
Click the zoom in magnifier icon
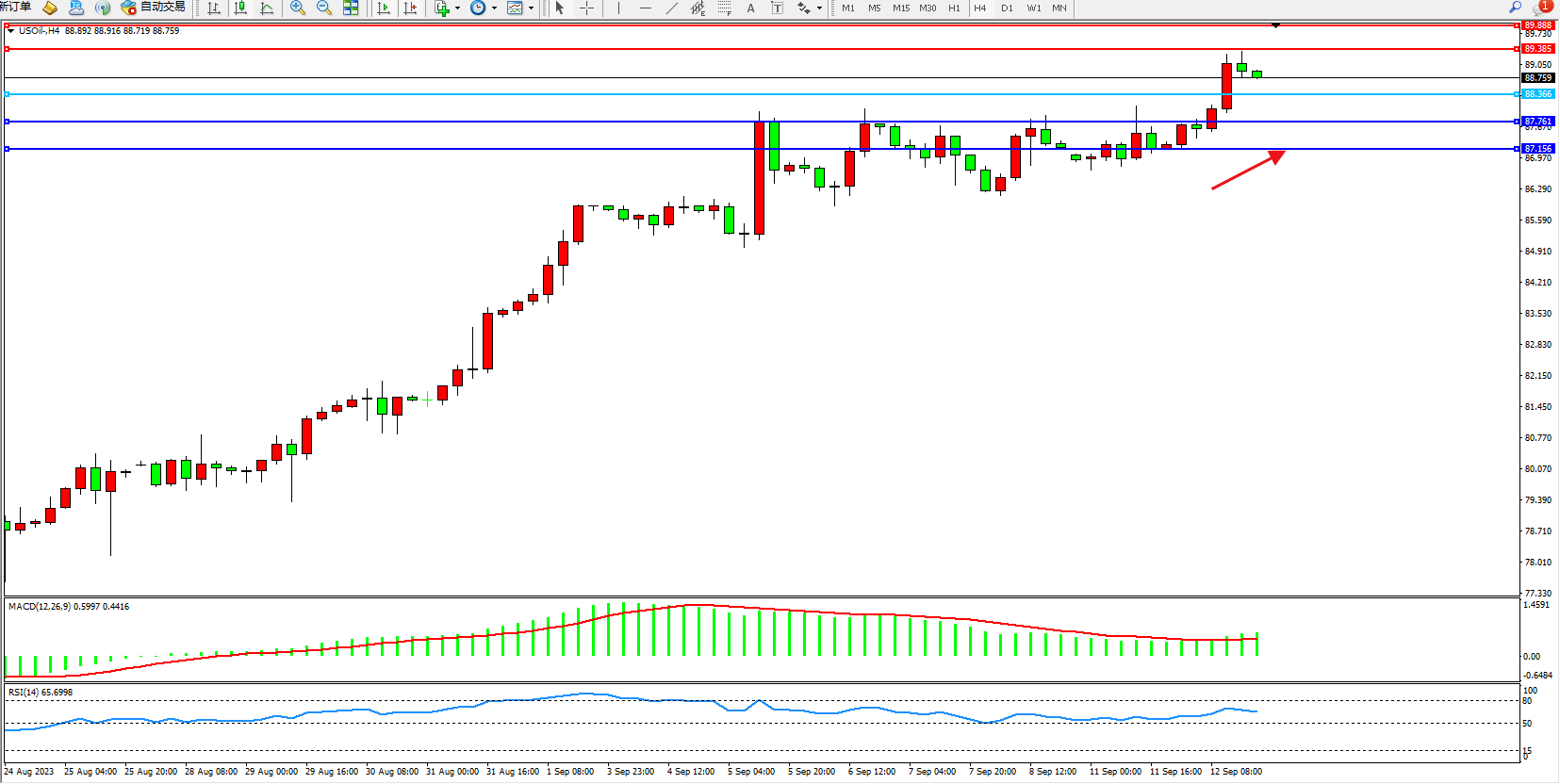(298, 8)
